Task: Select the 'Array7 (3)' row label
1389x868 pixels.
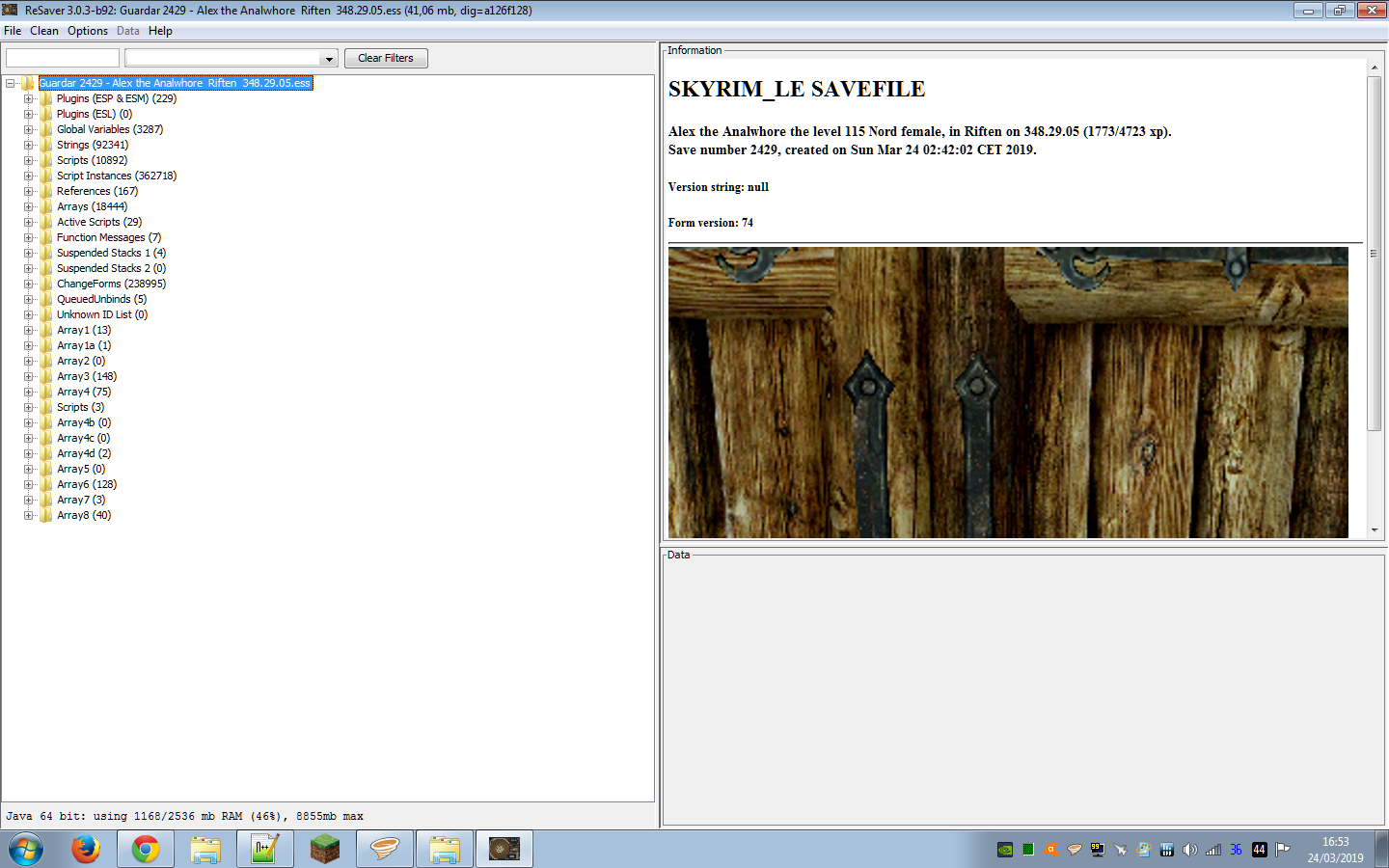Action: pos(81,500)
